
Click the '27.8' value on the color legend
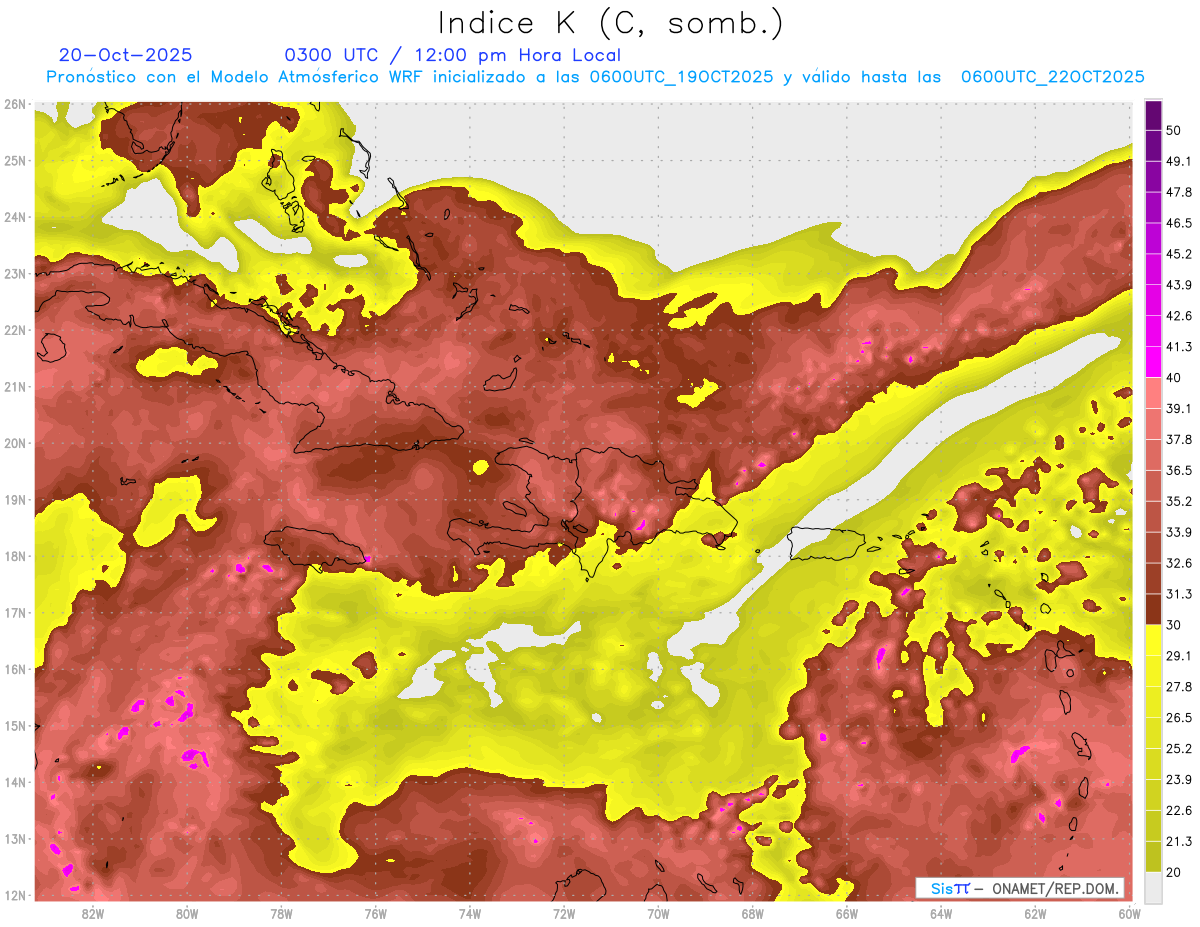click(x=1179, y=686)
